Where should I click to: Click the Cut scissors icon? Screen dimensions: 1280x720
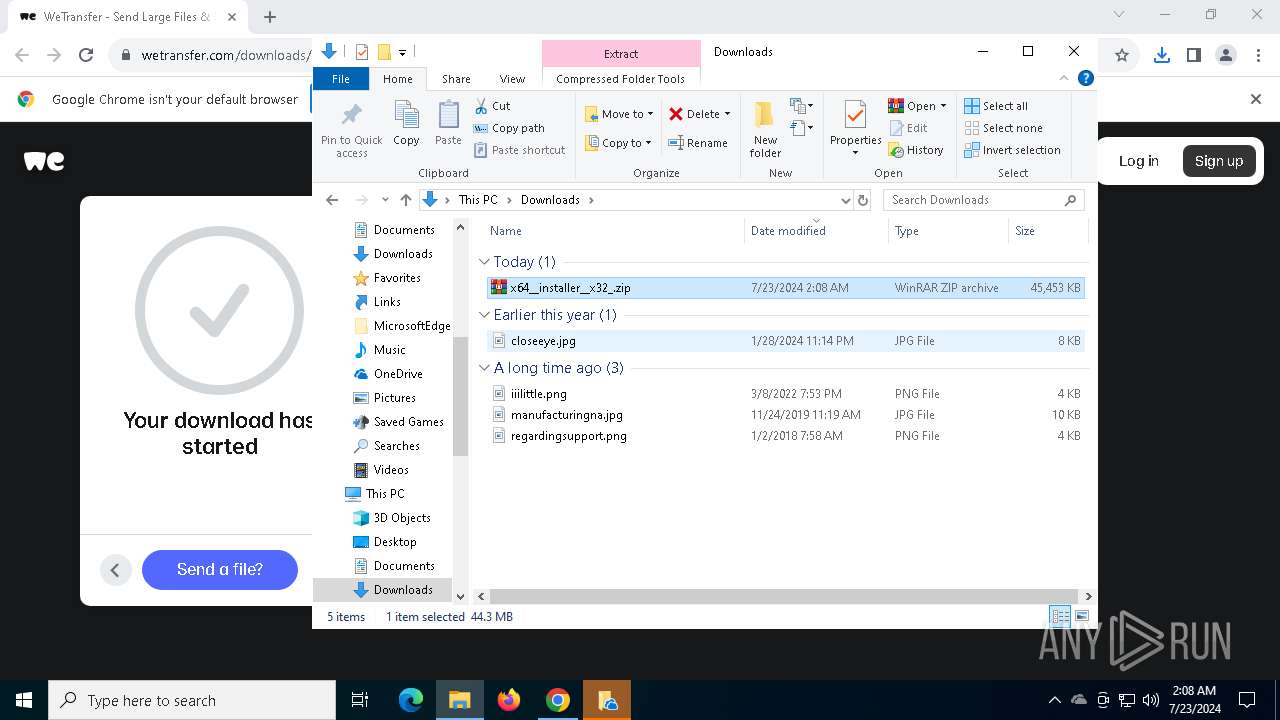(481, 106)
